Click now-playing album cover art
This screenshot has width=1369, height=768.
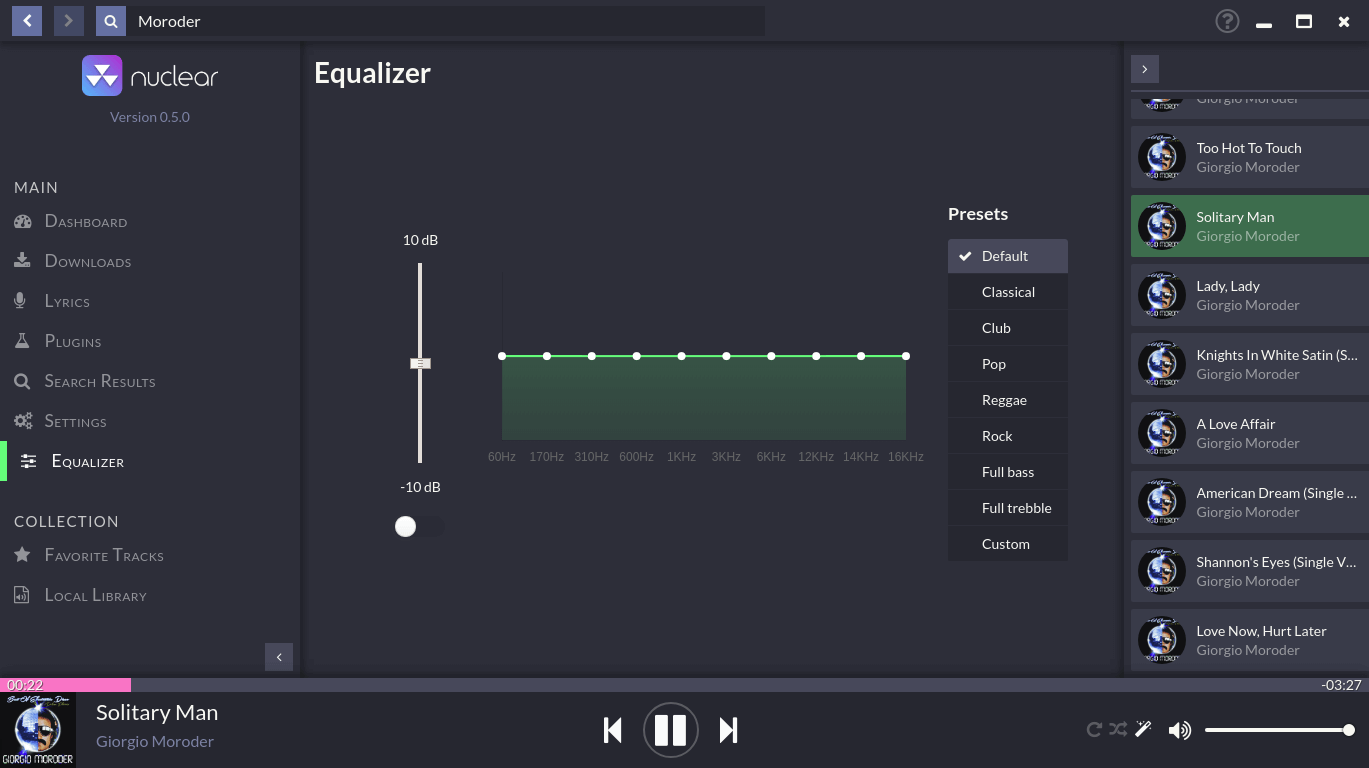[38, 730]
